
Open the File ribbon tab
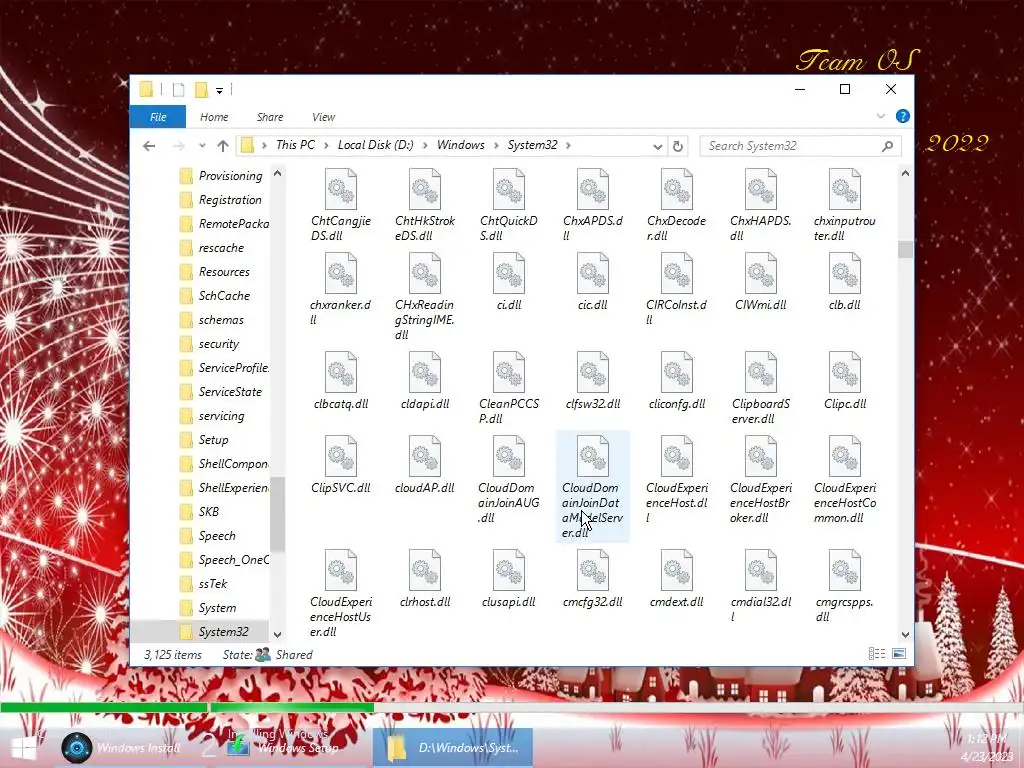pos(158,117)
